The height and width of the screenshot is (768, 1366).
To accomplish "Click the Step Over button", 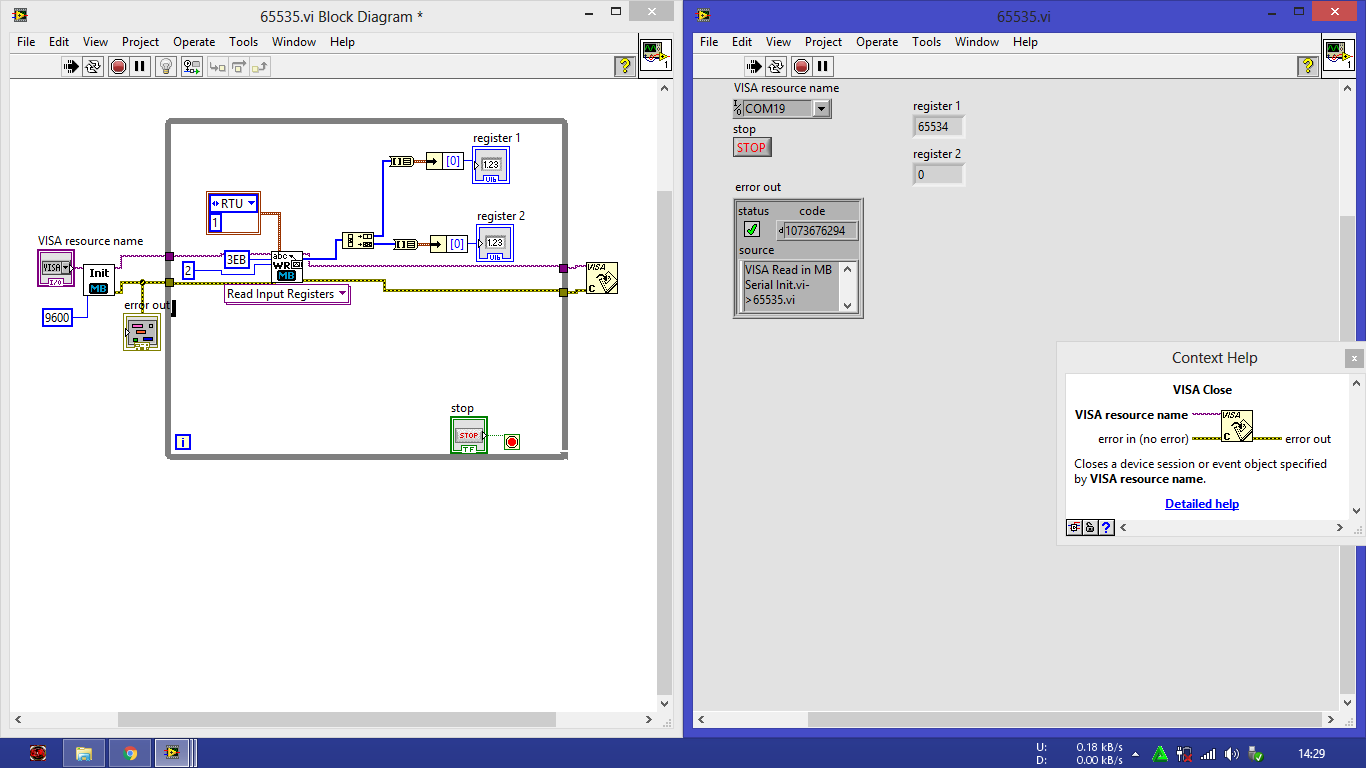I will tap(238, 67).
